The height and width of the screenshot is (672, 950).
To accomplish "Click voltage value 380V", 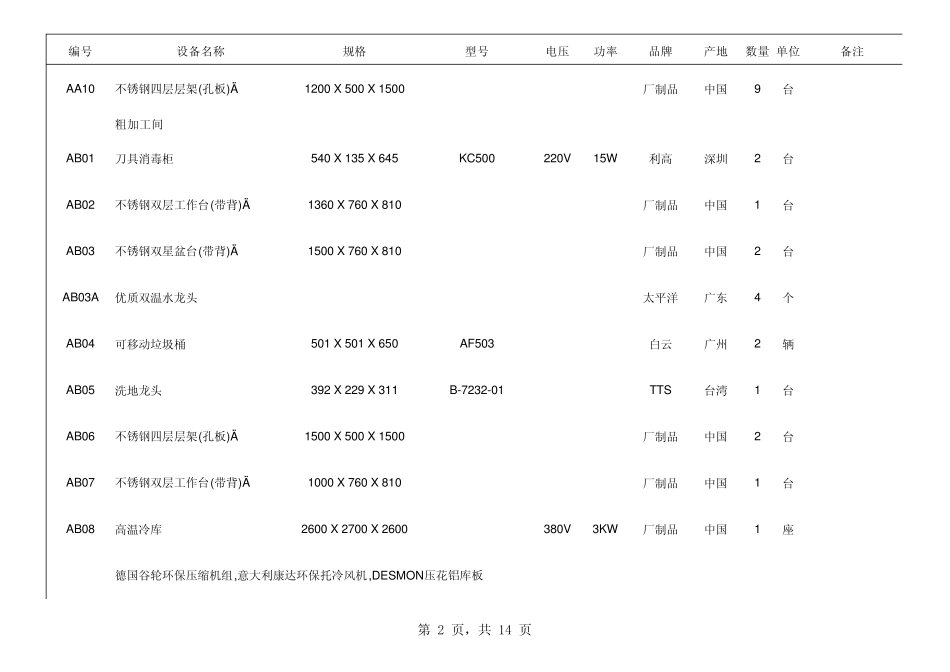I will click(x=557, y=529).
